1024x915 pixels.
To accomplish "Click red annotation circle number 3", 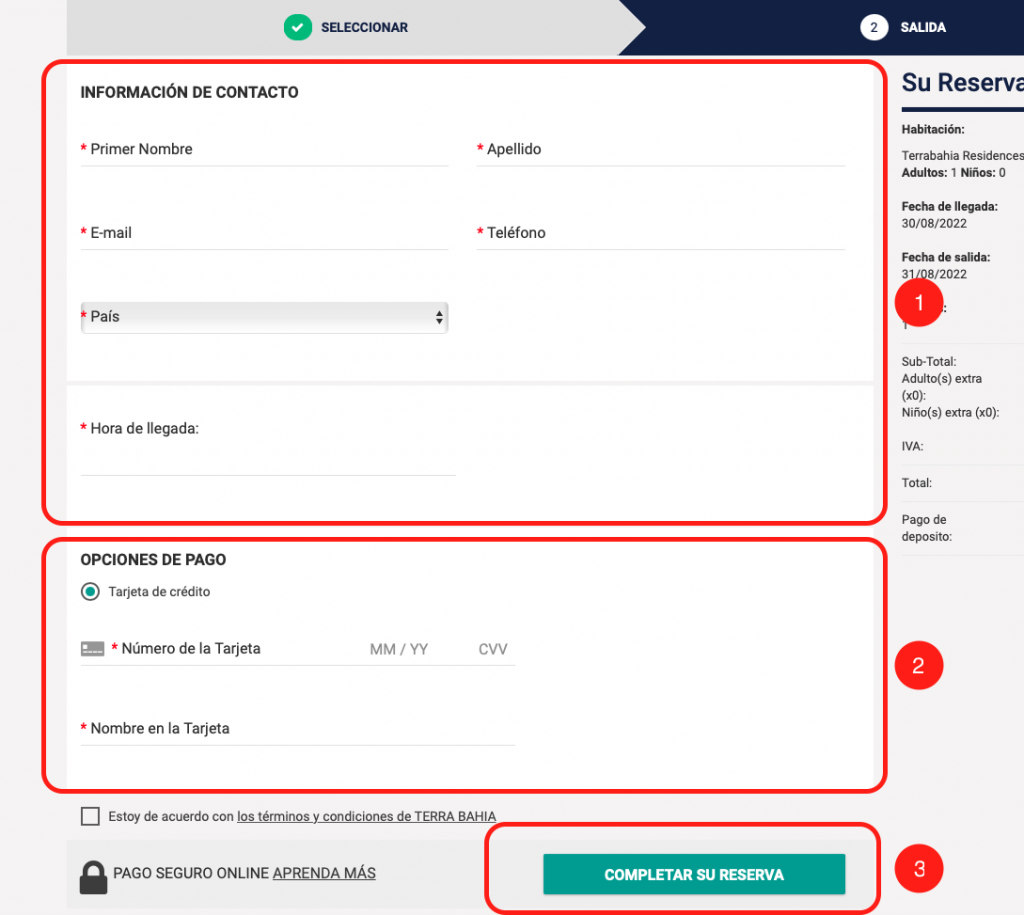I will tap(918, 869).
